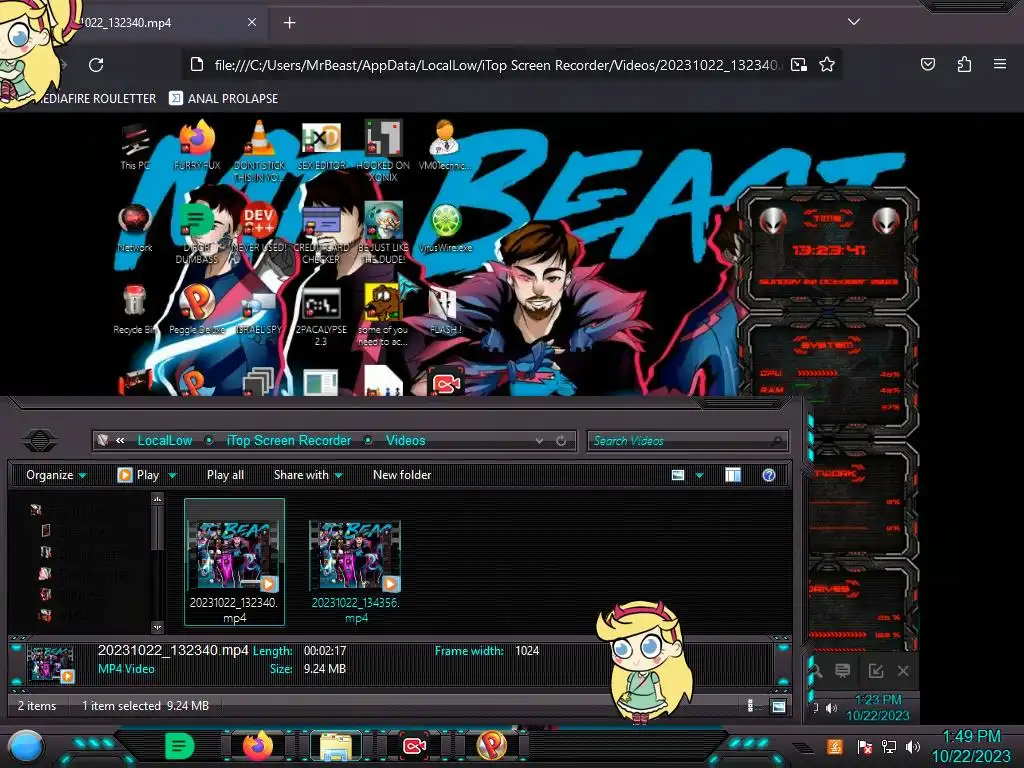The image size is (1024, 768).
Task: Click the system tray volume speaker
Action: [x=913, y=746]
